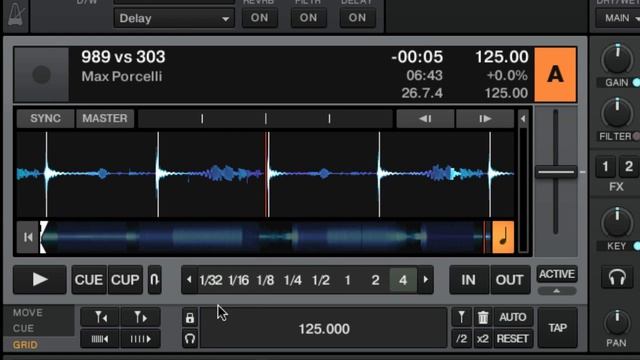Collapse waveform side arrow
The image size is (640, 360).
(x=523, y=119)
